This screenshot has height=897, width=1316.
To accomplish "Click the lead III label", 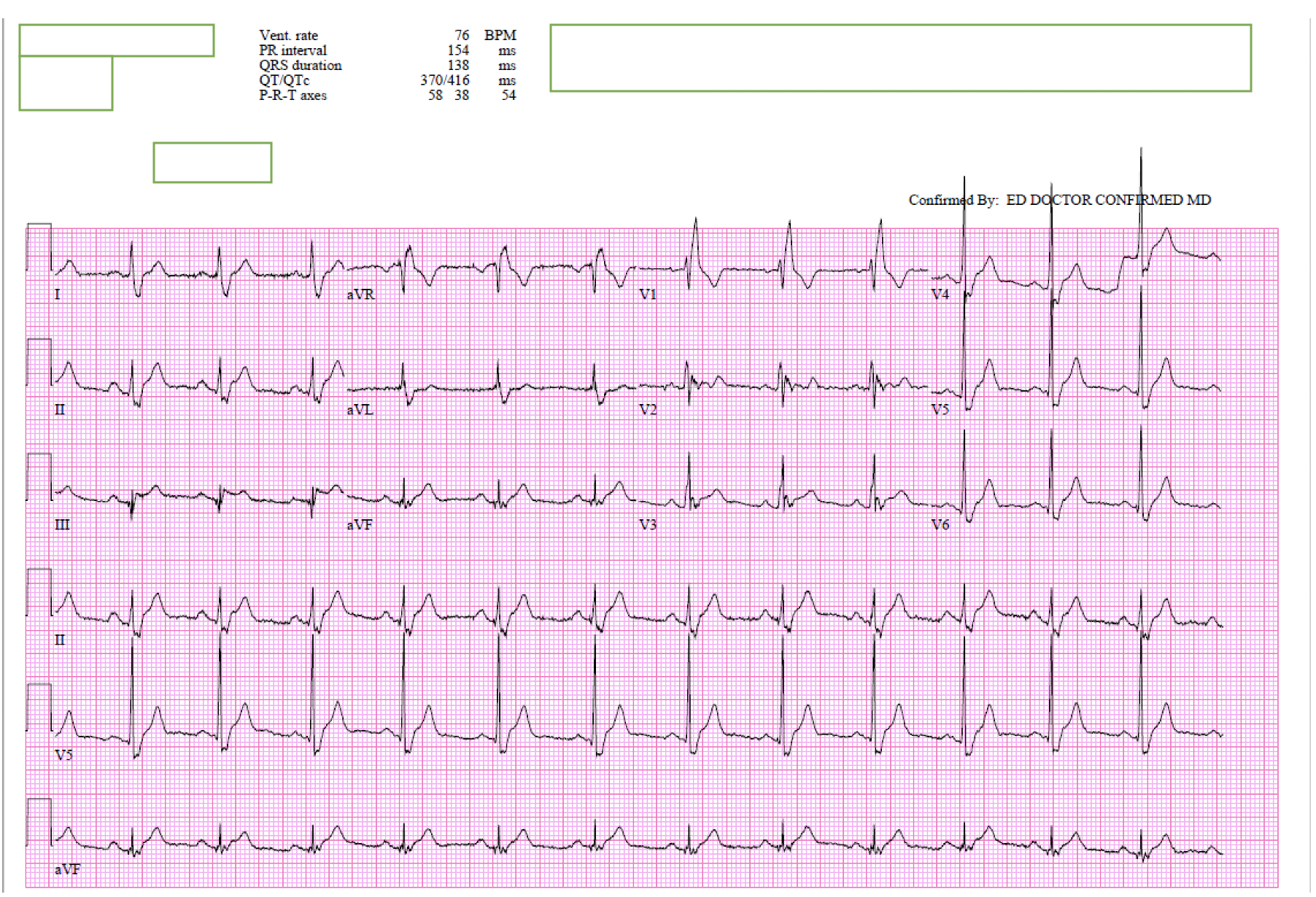I will coord(62,525).
